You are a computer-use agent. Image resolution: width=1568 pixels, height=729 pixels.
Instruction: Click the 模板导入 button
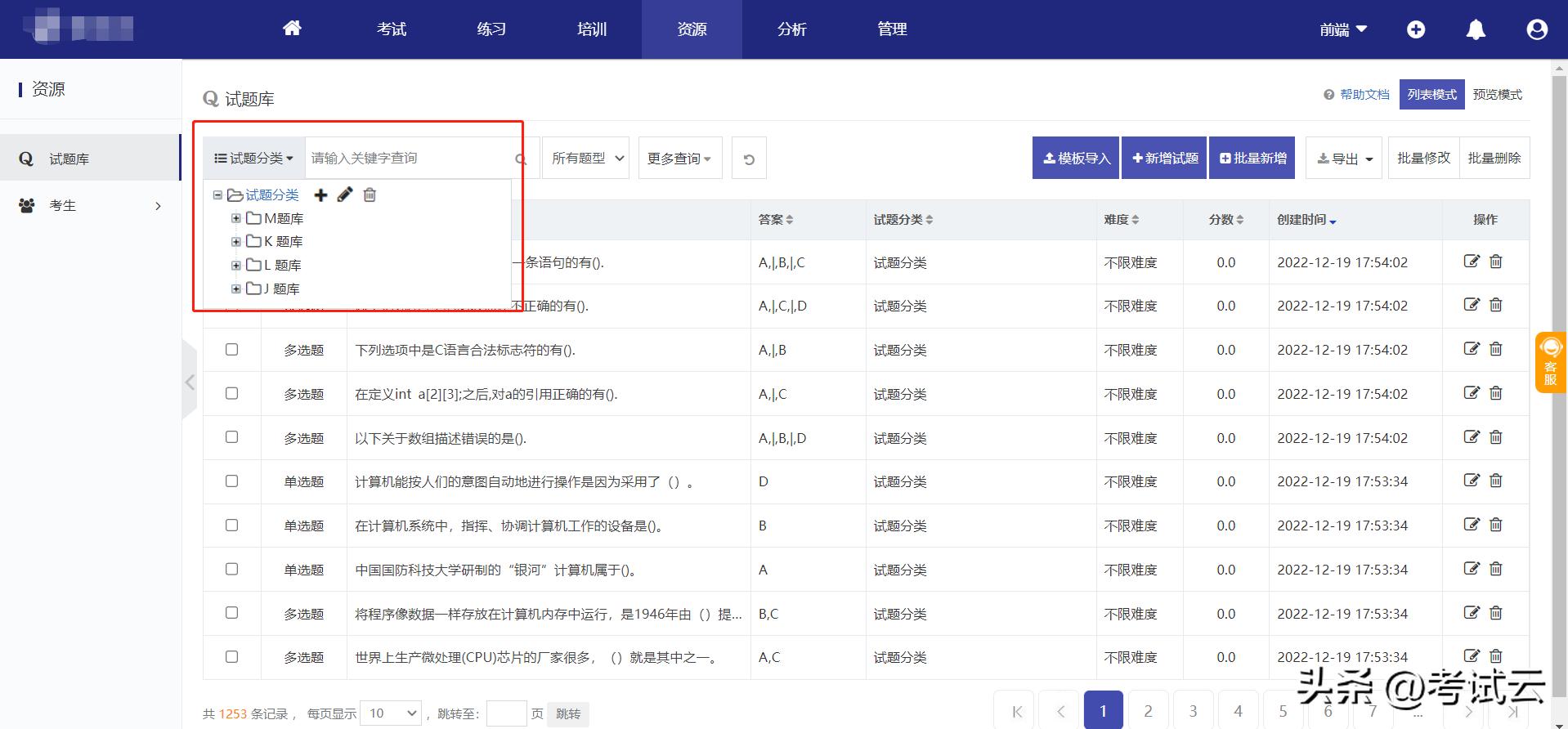click(x=1077, y=158)
